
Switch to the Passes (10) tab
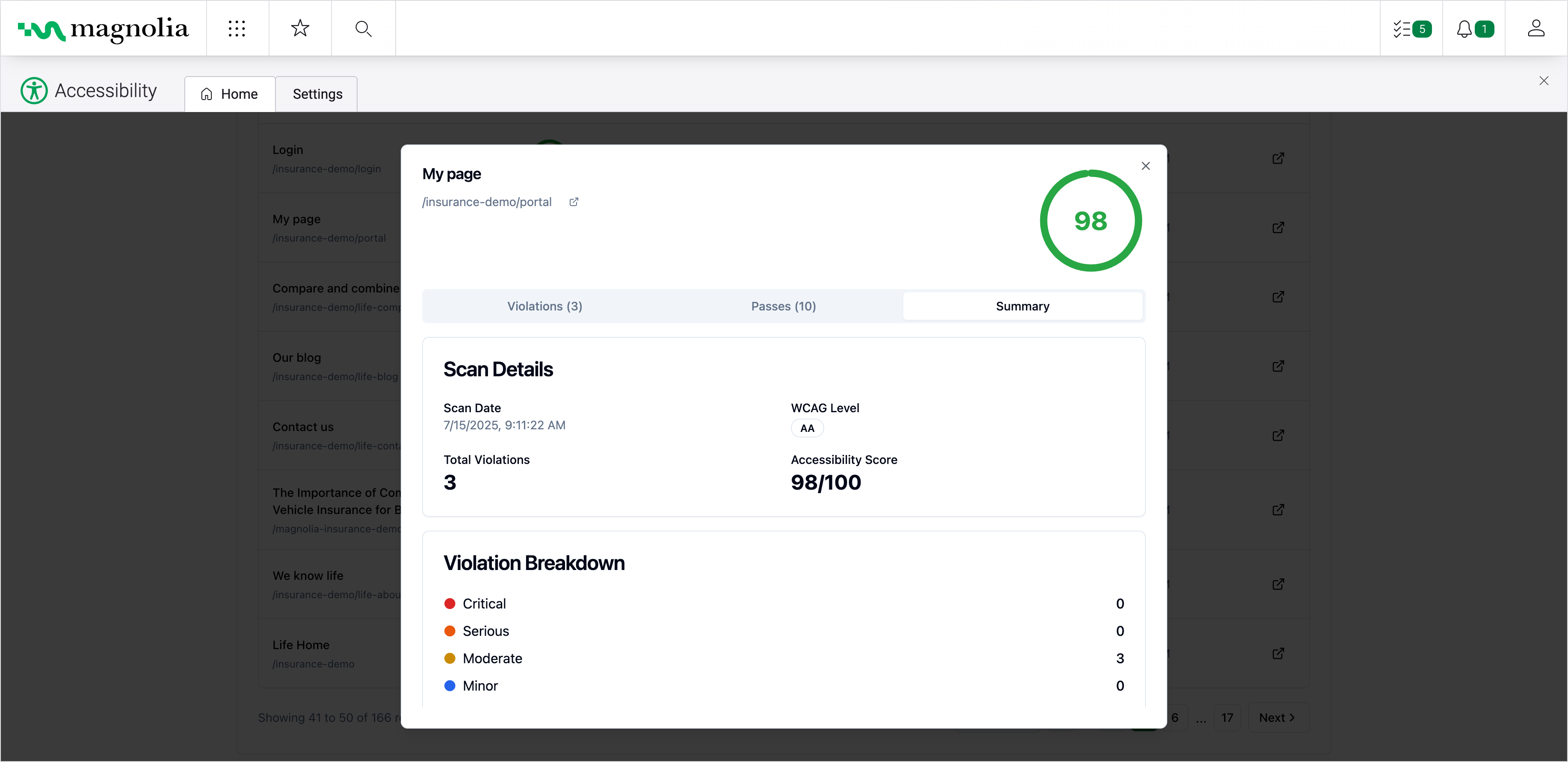point(783,306)
